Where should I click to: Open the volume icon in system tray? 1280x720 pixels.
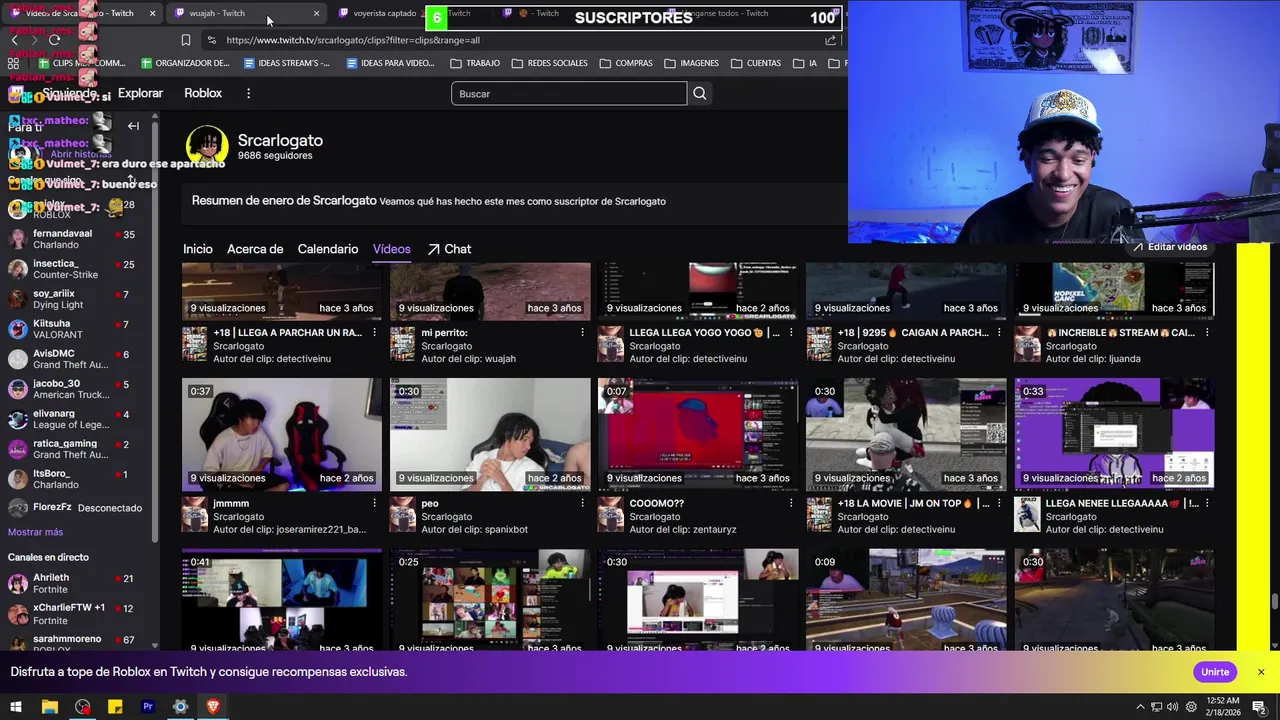[x=1172, y=707]
